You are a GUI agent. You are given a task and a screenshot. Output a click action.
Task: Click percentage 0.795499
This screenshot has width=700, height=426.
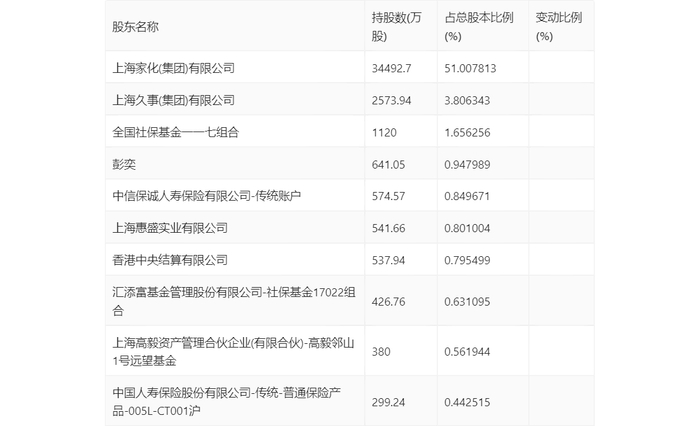[x=467, y=261]
